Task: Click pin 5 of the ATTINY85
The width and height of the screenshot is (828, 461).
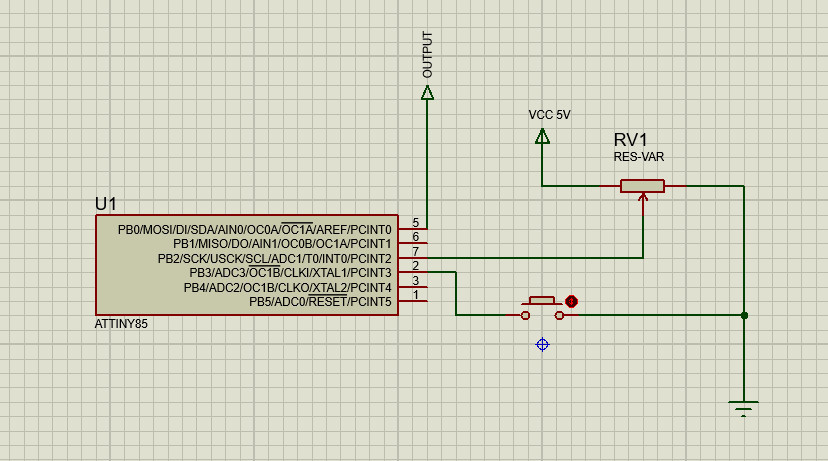Action: pyautogui.click(x=413, y=229)
